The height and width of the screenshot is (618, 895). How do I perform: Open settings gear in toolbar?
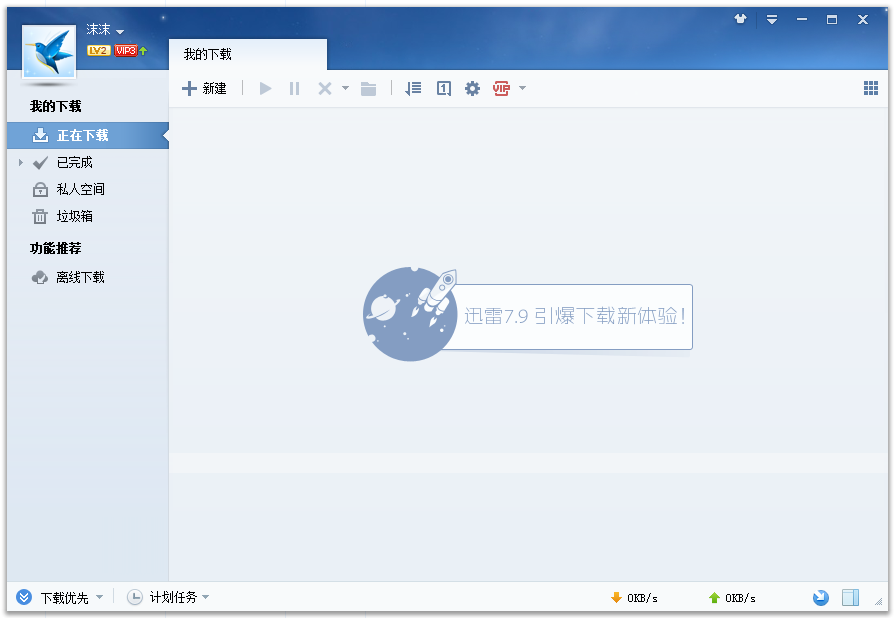point(473,88)
